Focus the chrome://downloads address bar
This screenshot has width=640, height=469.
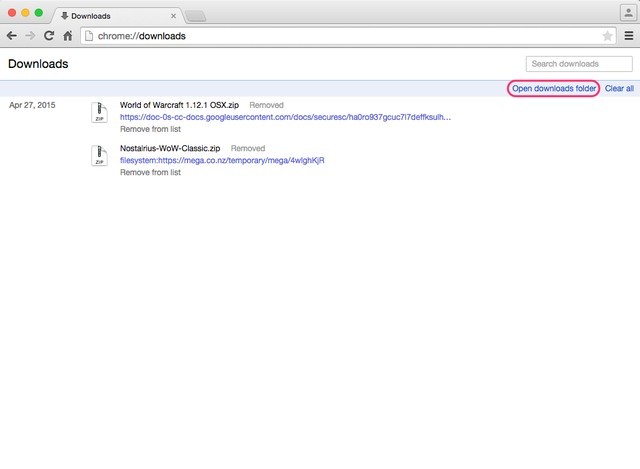(x=348, y=36)
